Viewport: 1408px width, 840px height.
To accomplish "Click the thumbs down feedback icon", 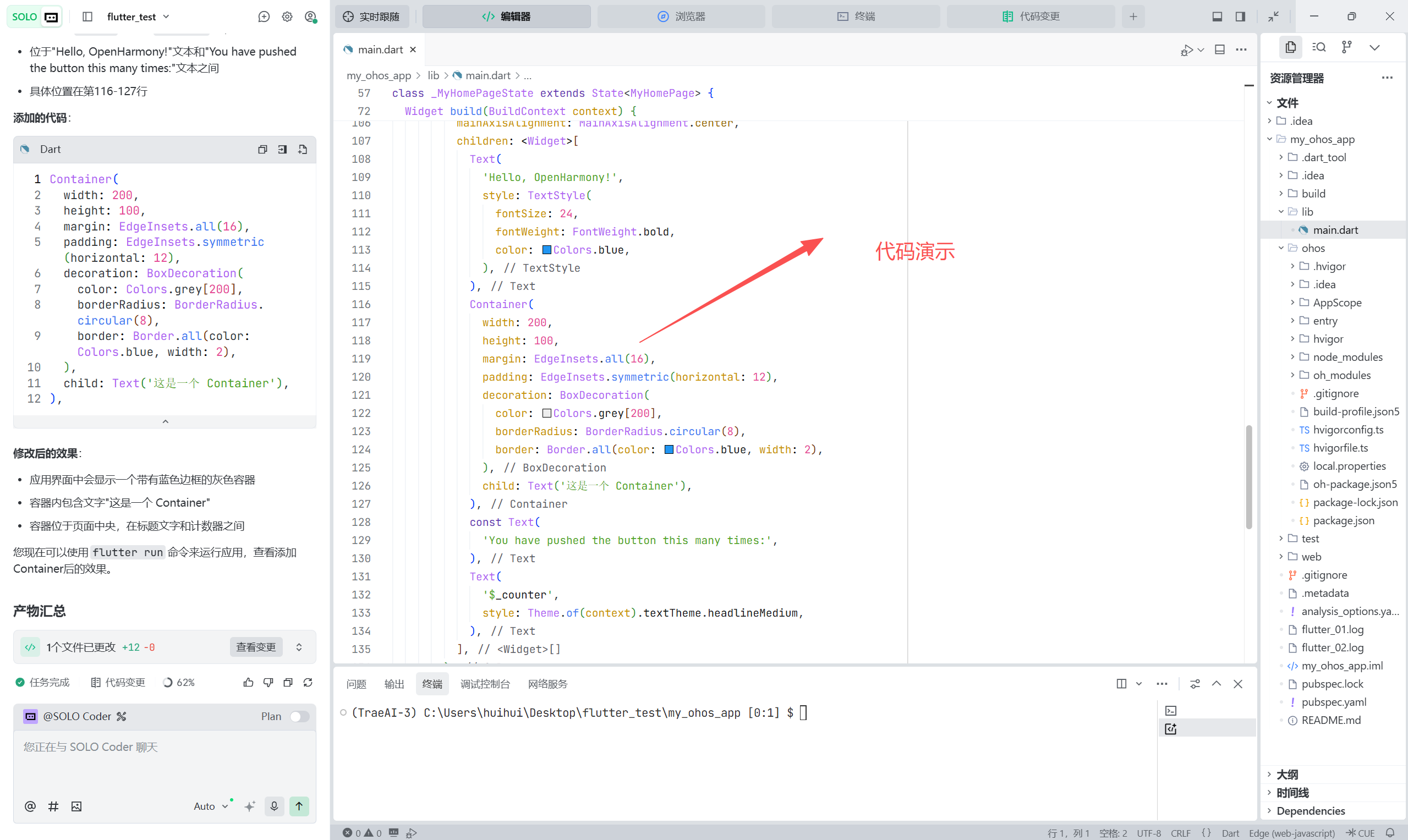I will pyautogui.click(x=269, y=683).
